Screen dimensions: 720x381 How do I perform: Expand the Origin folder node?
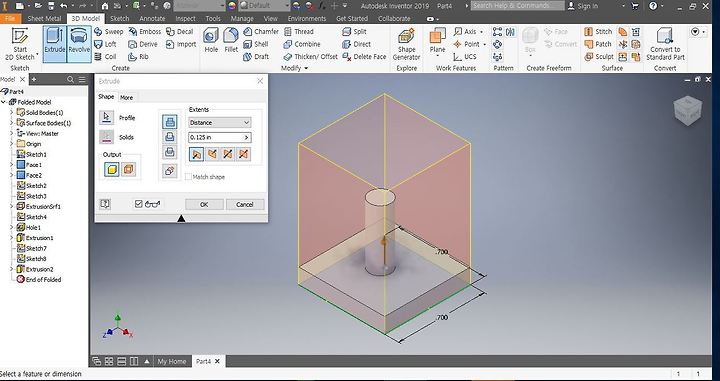pos(11,144)
